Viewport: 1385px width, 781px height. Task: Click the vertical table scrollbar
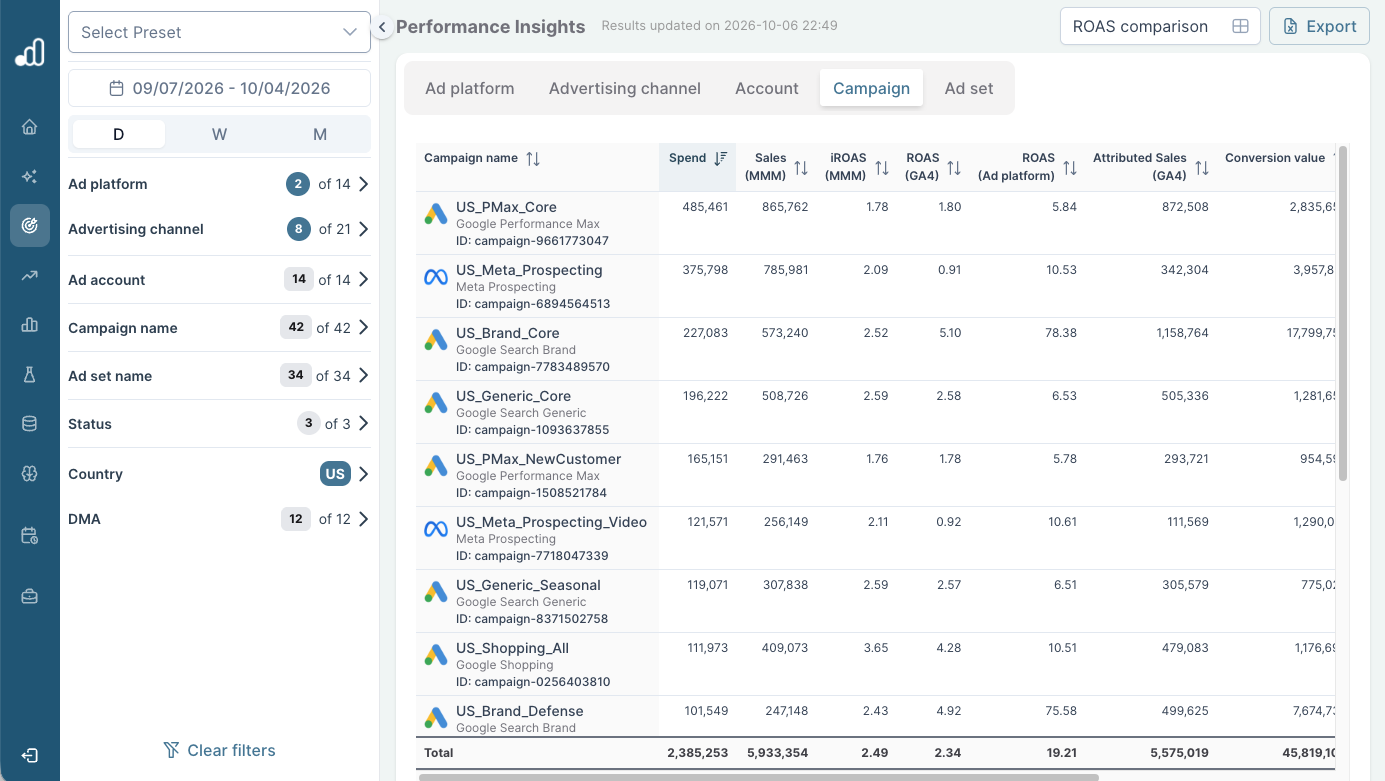[1343, 313]
